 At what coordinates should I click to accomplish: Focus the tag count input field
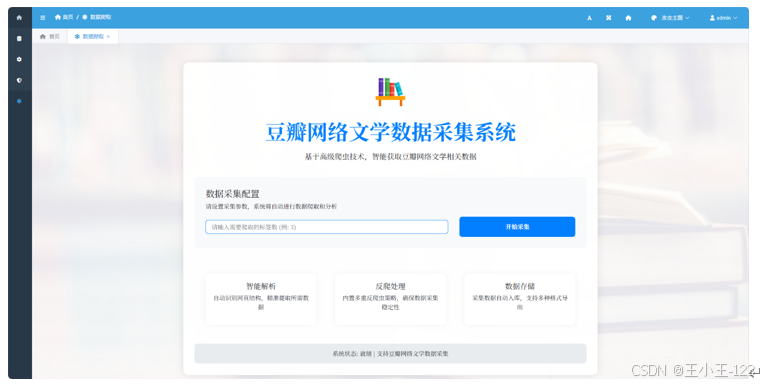click(x=327, y=227)
